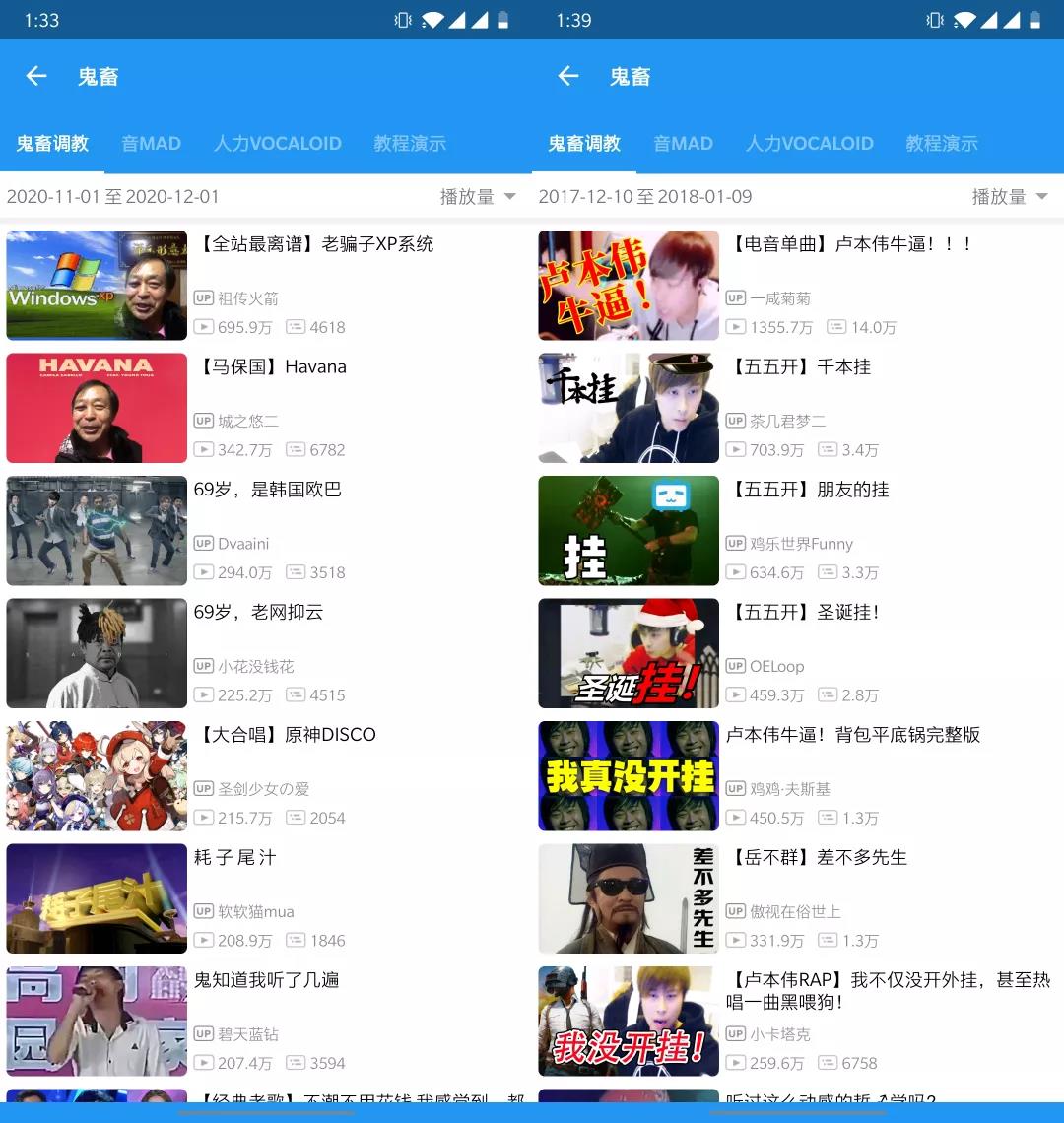Change date range 2017-12-10 至 2018-01-09
This screenshot has height=1123, width=1064.
pos(645,196)
